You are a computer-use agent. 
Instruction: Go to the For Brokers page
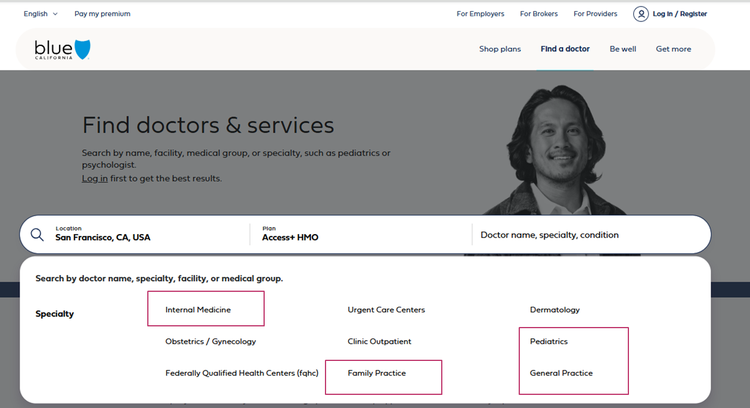539,14
